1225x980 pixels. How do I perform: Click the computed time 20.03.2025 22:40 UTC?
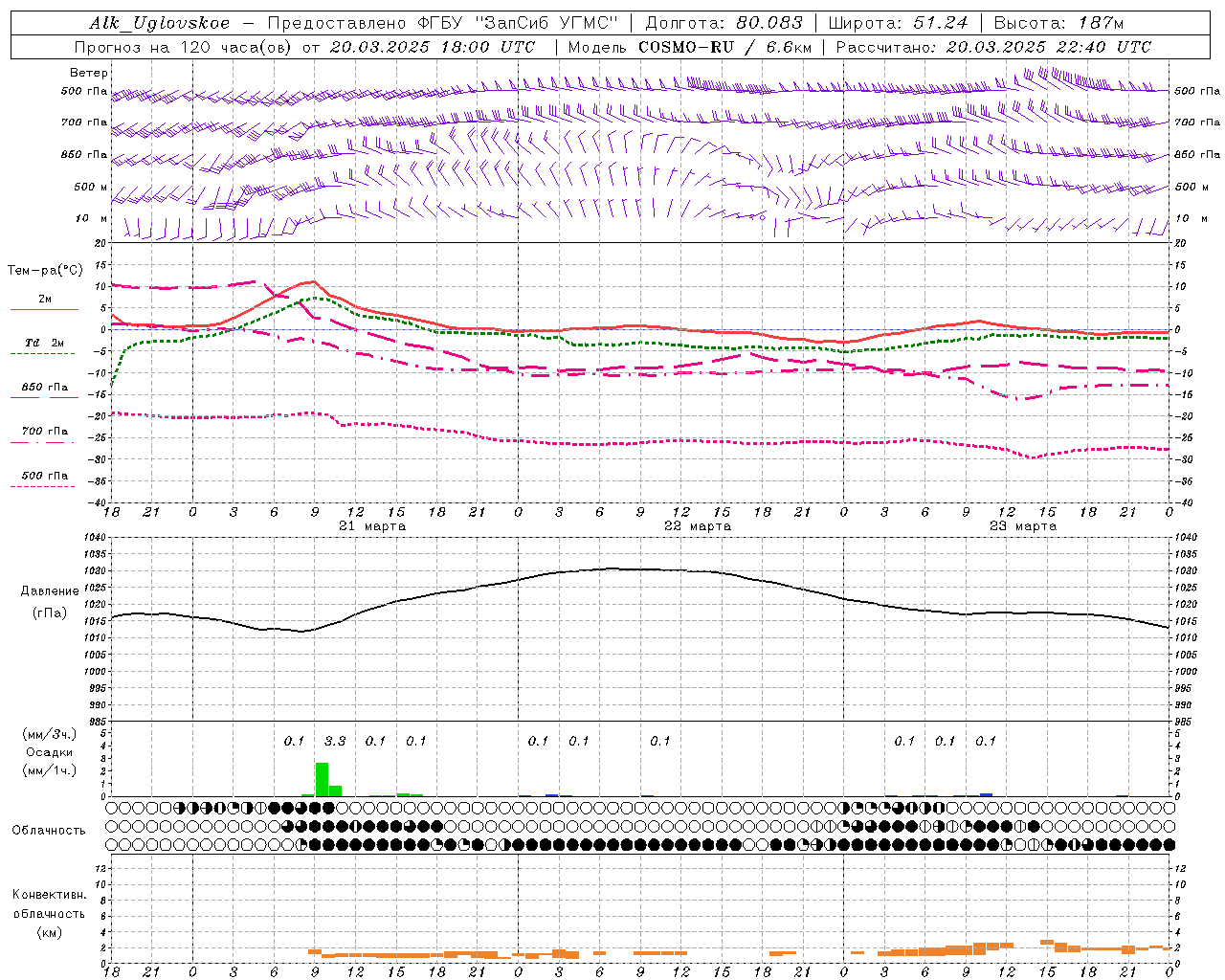(x=1048, y=47)
